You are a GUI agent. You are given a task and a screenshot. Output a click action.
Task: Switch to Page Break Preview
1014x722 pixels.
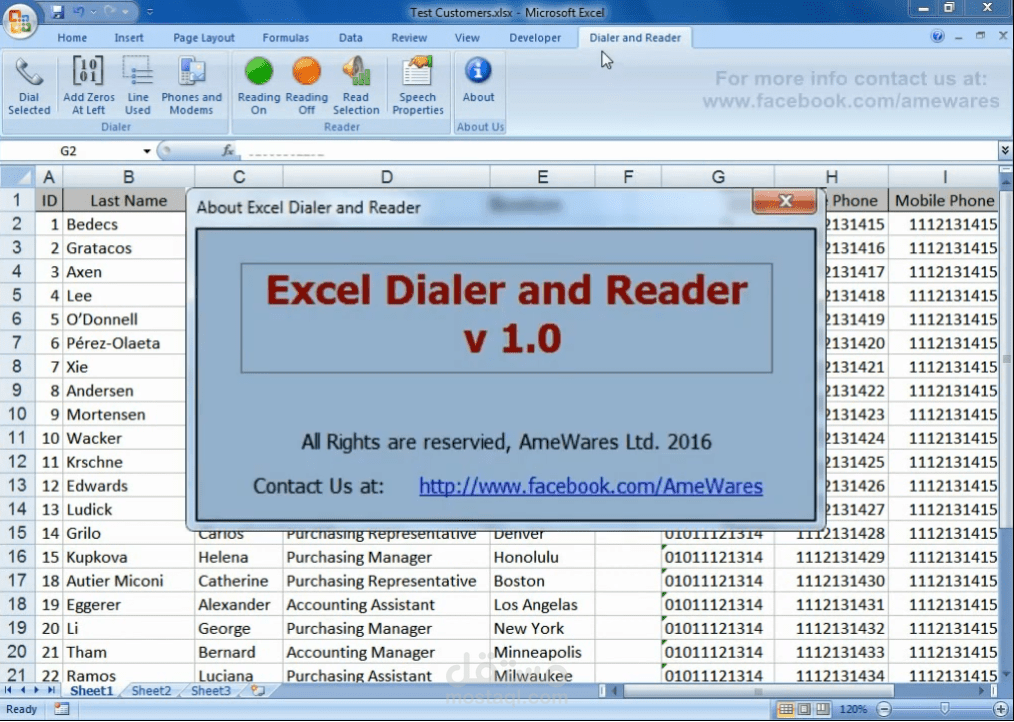coord(823,709)
